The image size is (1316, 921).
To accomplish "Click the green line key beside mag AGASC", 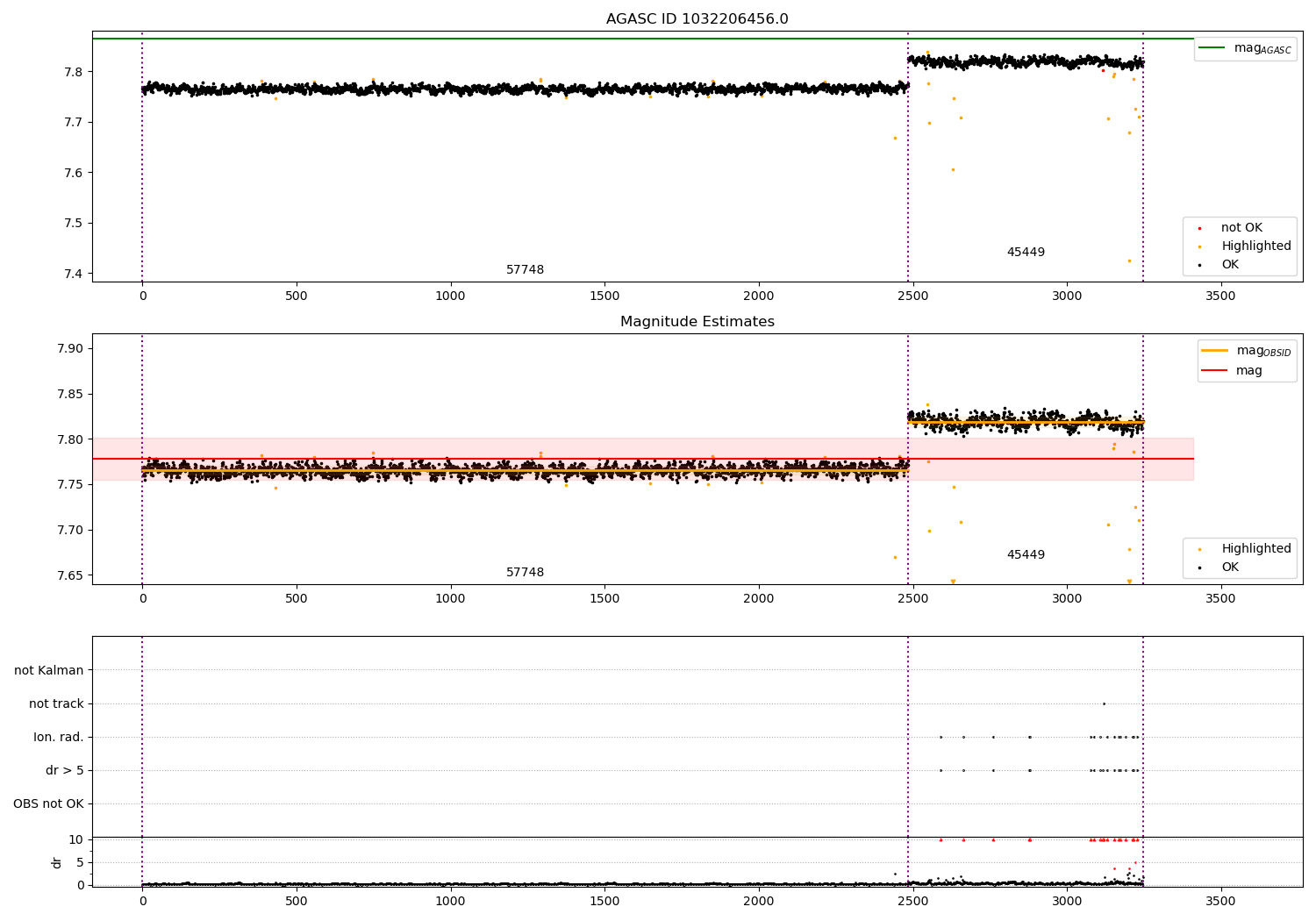I will point(1212,48).
